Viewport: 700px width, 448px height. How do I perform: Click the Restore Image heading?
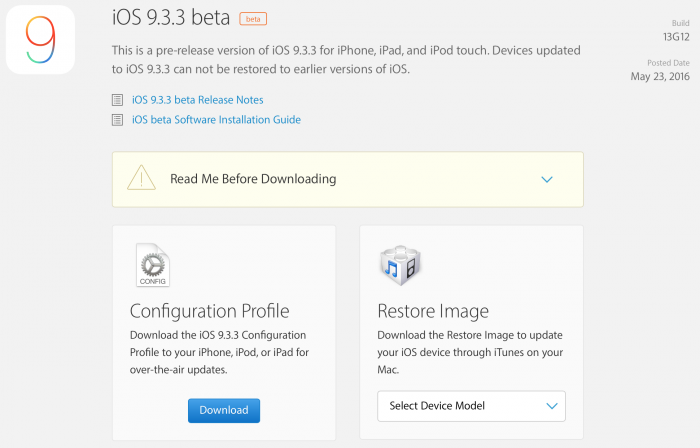coord(433,311)
